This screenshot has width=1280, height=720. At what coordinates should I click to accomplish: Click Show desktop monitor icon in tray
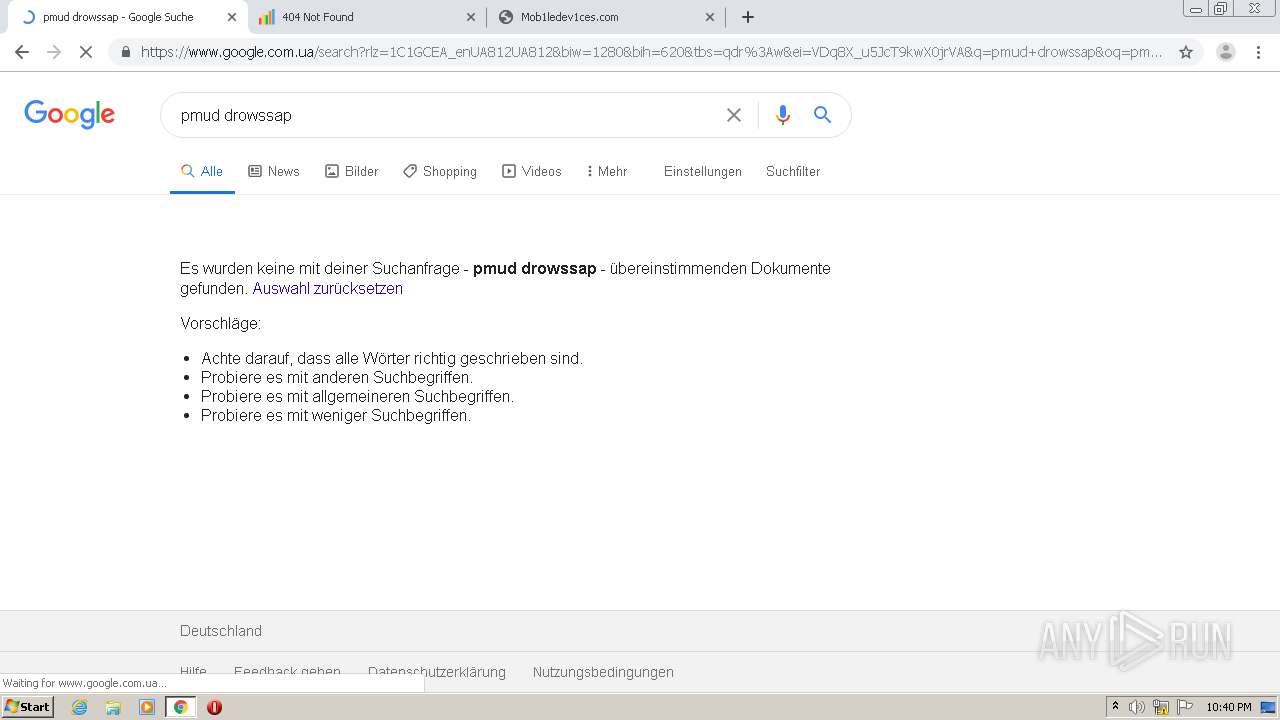tap(1268, 707)
